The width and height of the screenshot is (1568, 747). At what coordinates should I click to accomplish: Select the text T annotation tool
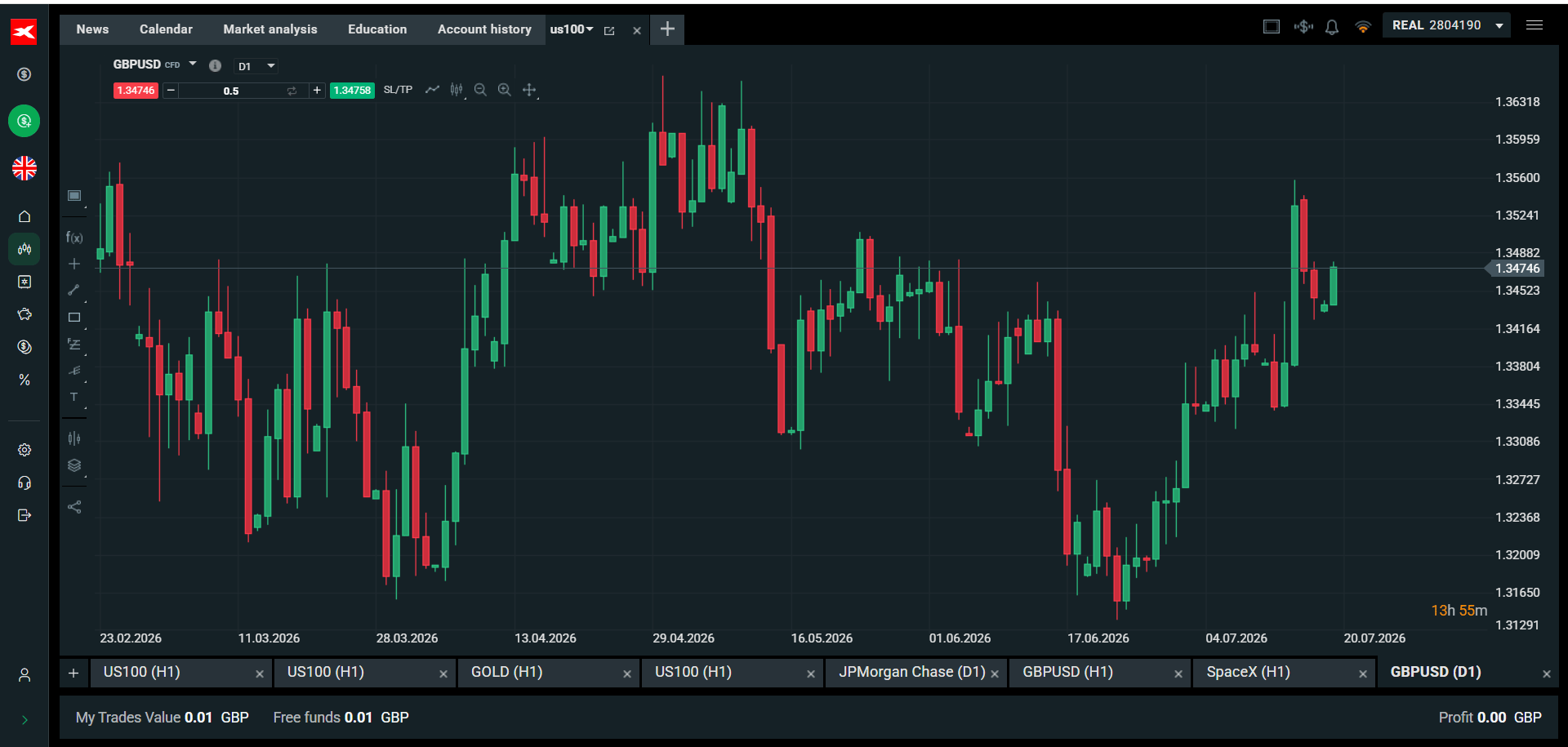[x=74, y=398]
